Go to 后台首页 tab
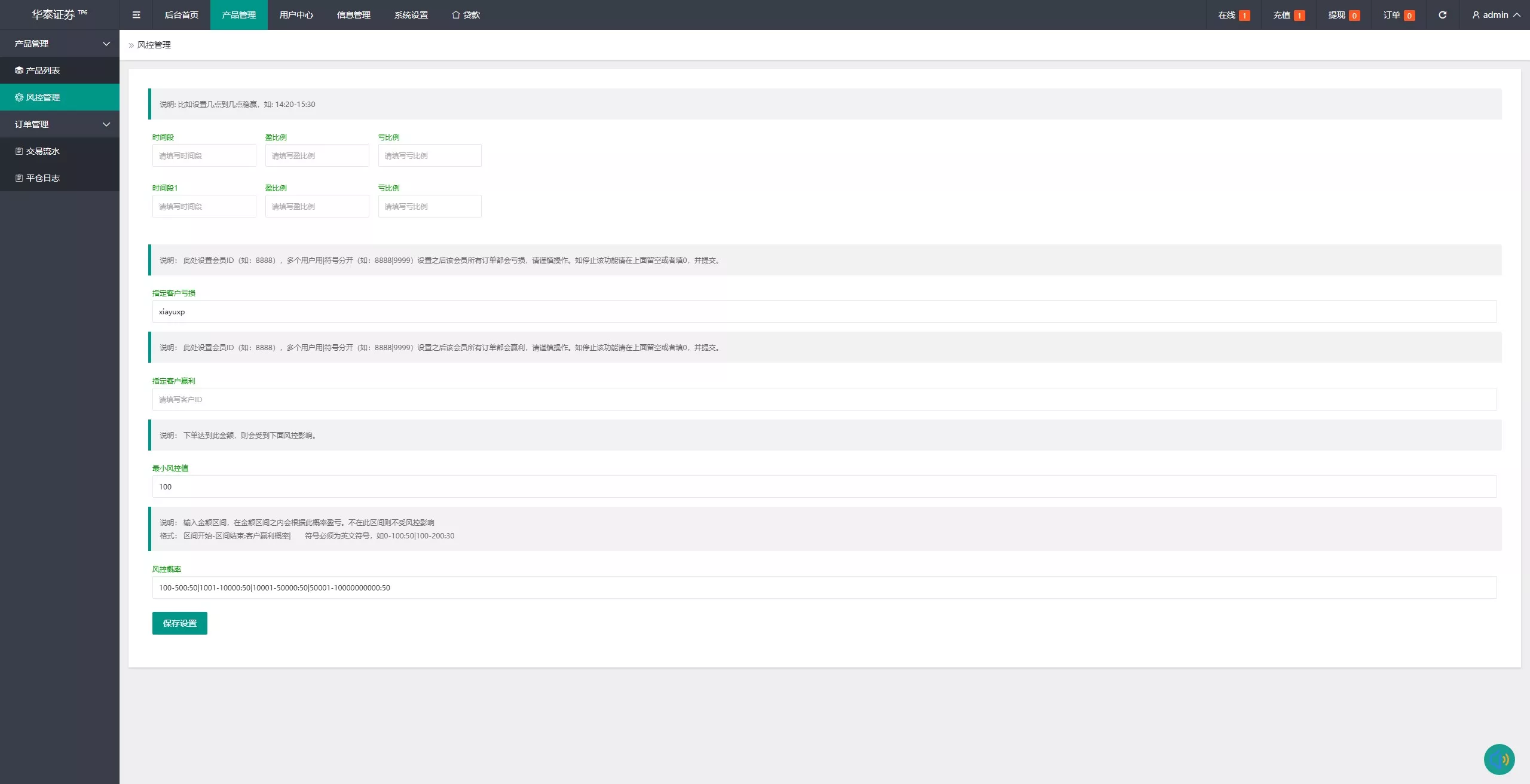 (182, 15)
